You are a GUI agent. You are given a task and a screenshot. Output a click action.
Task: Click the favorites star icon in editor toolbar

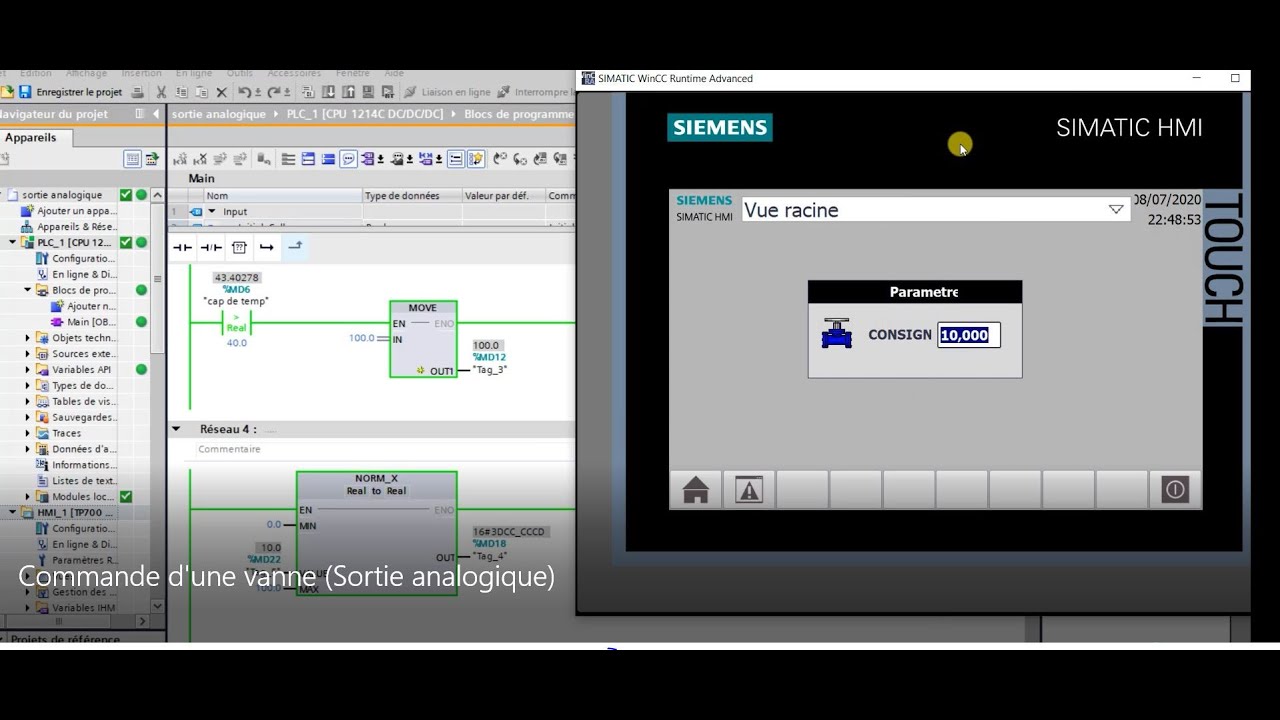pos(476,159)
